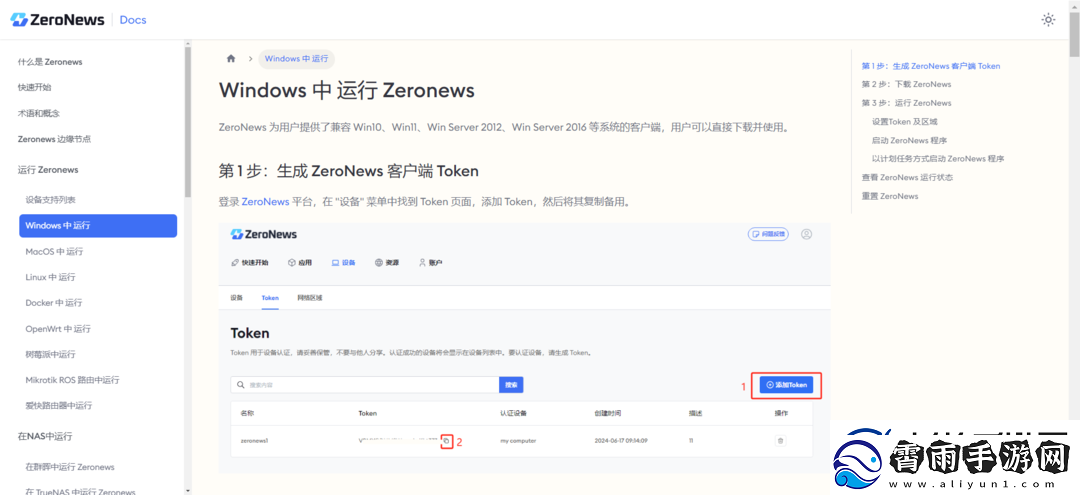Open 爱快路由器中运行 sidebar item

click(59, 406)
